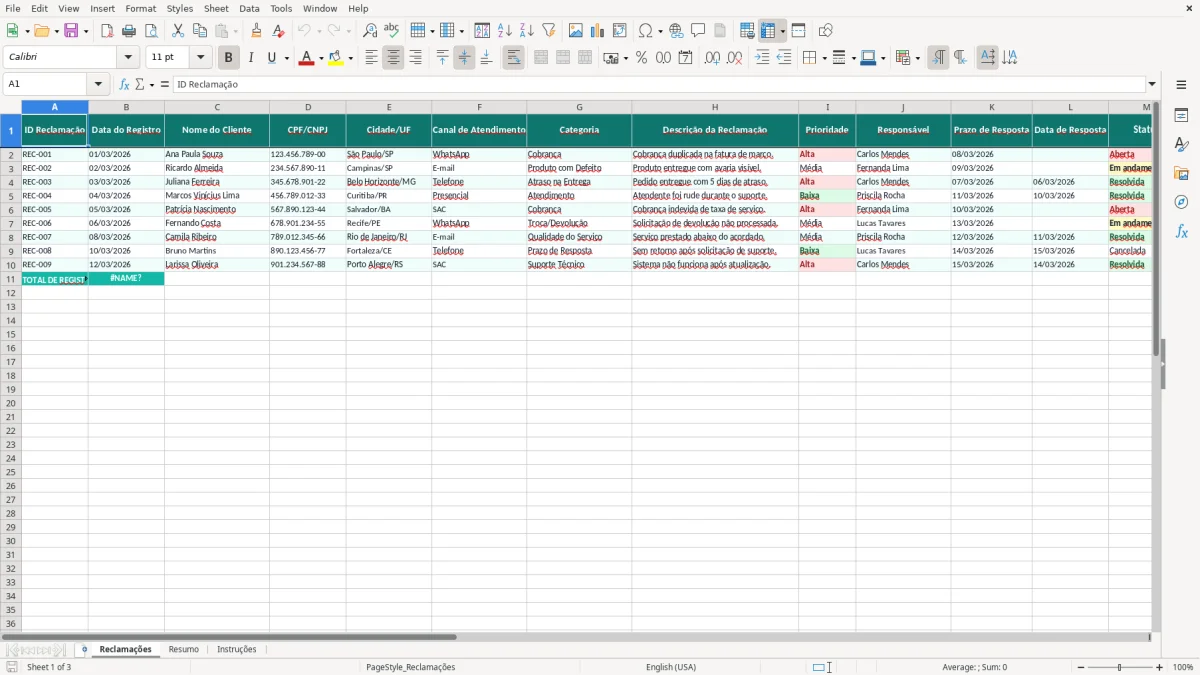Toggle Italic formatting
The height and width of the screenshot is (675, 1200).
(251, 58)
